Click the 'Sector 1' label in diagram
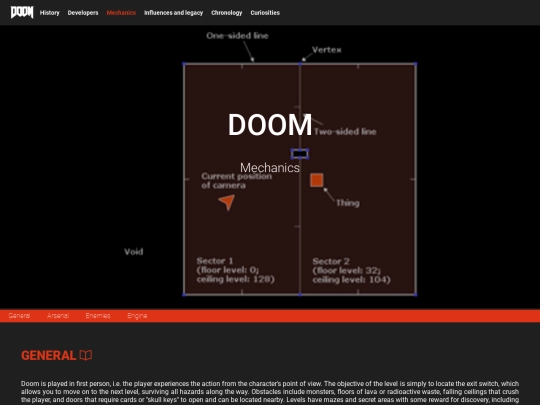 coord(215,261)
